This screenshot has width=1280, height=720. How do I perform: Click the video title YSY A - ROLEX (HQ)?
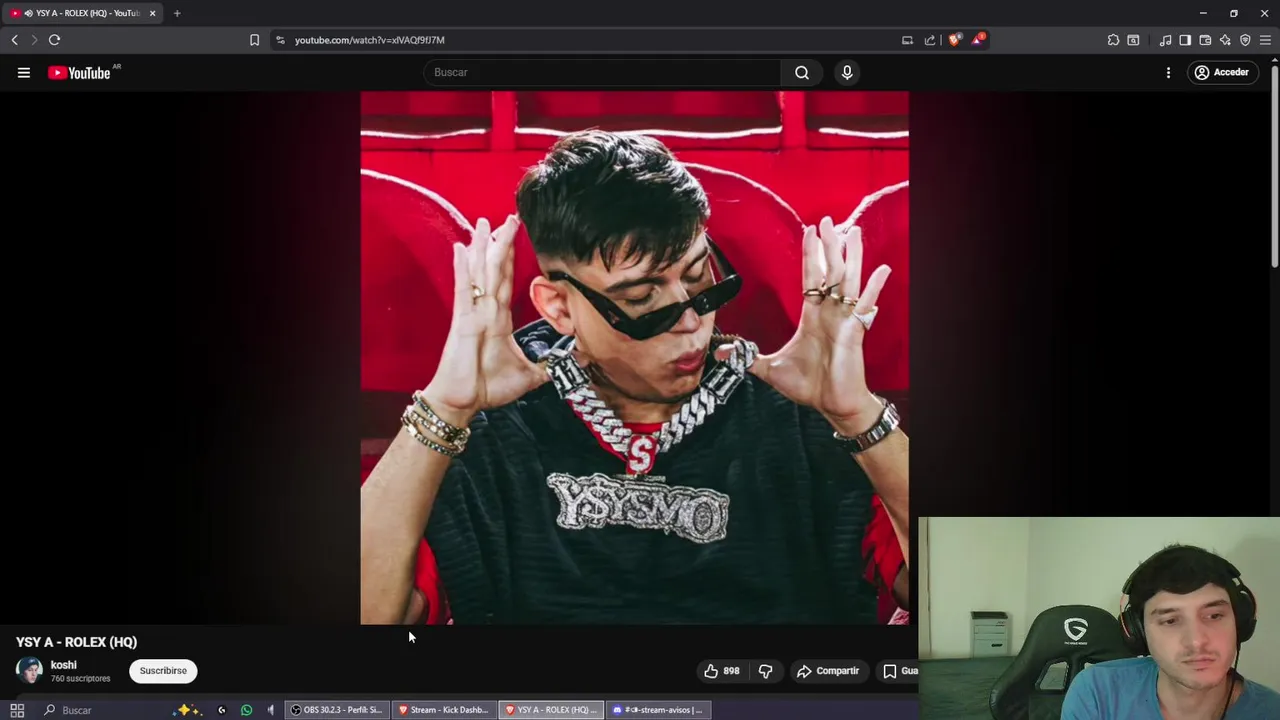coord(76,642)
